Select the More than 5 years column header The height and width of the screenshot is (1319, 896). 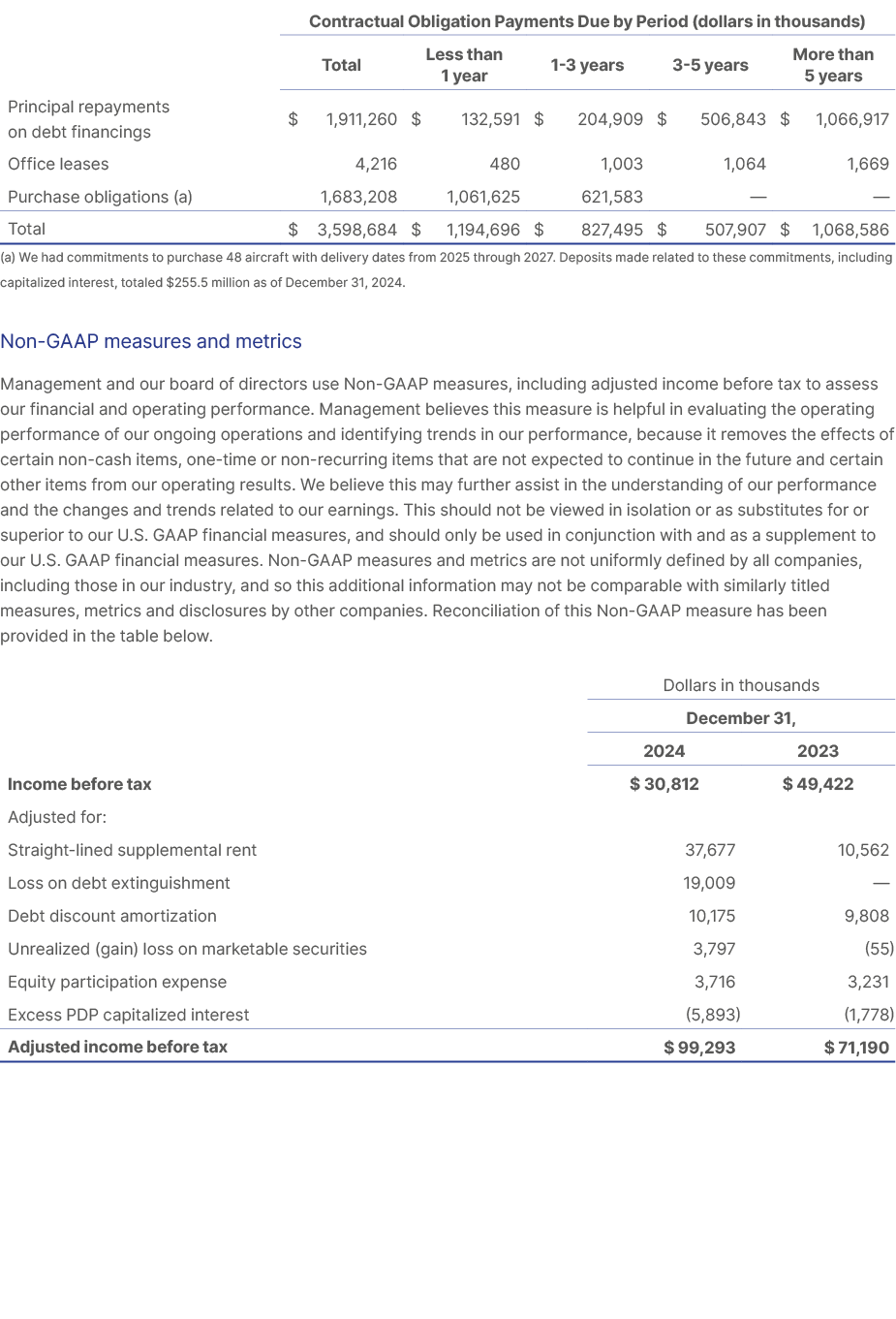pos(833,65)
